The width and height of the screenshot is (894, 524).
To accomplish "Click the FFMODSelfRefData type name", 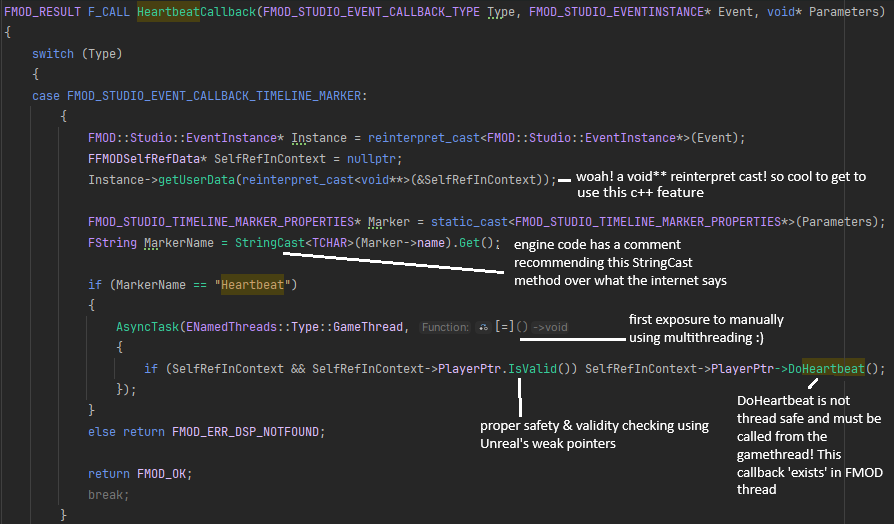I will coord(144,159).
